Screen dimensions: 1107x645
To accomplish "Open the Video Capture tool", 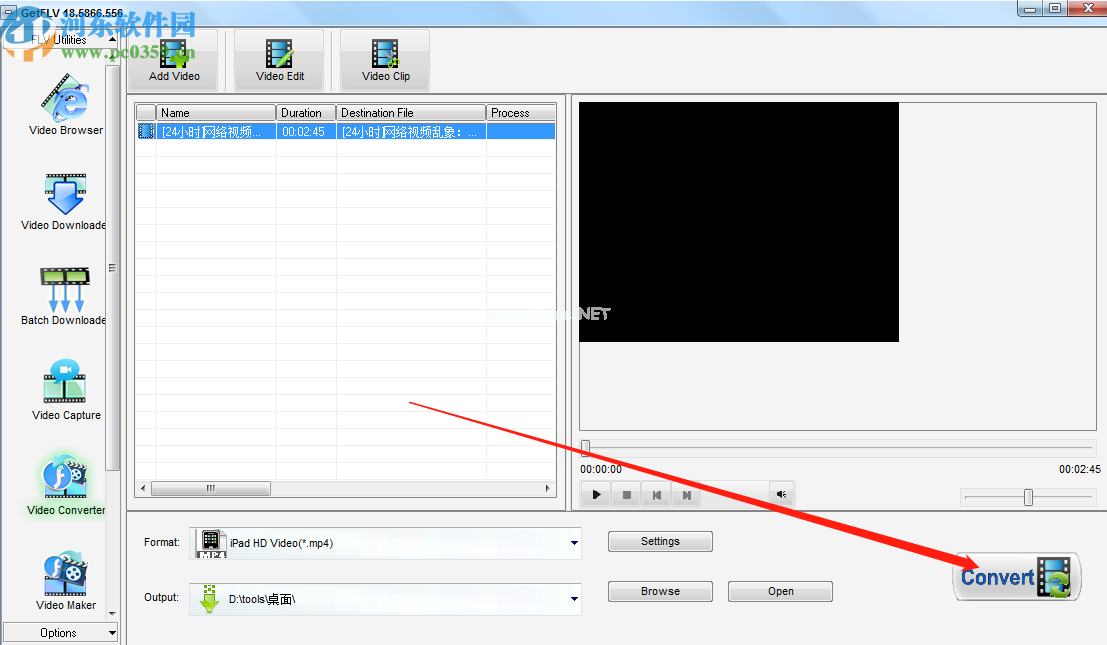I will tap(66, 390).
